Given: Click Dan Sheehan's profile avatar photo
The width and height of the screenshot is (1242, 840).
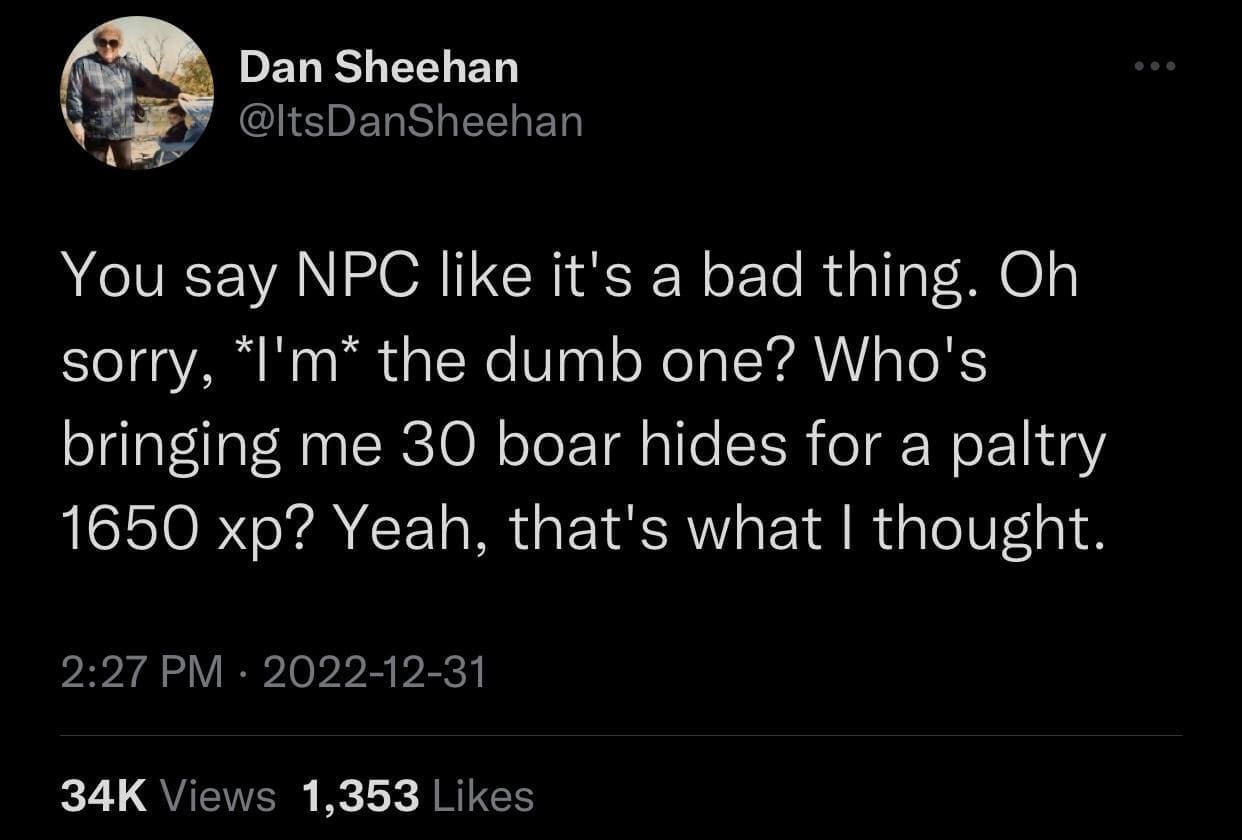Looking at the screenshot, I should [138, 92].
